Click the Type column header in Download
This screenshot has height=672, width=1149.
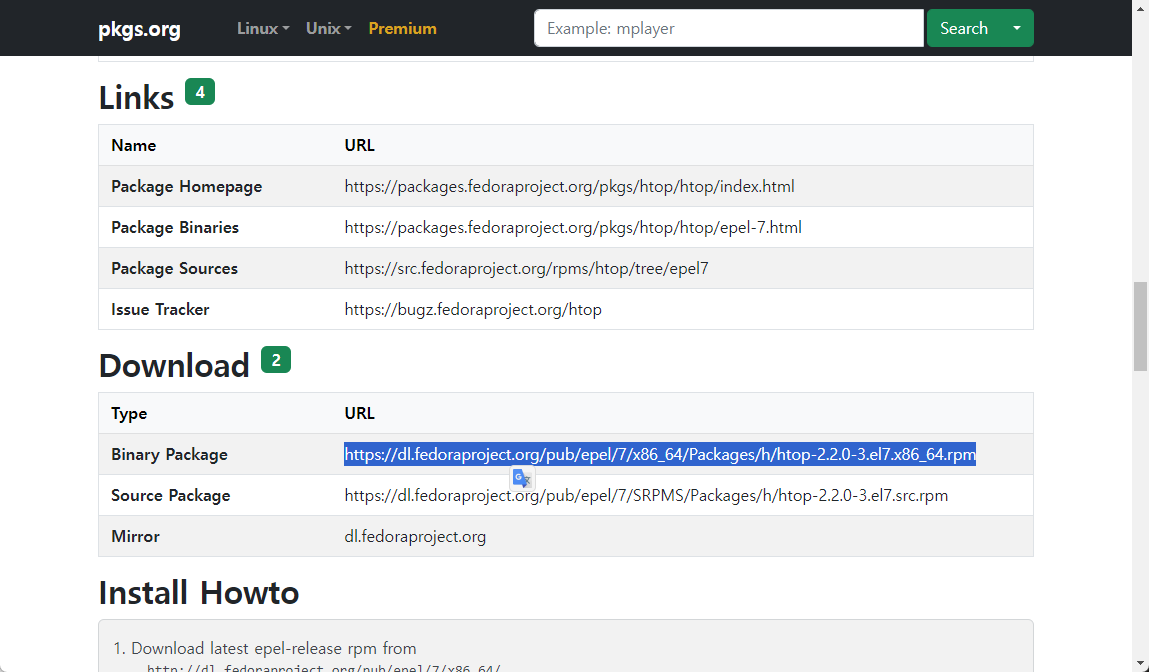pos(129,413)
